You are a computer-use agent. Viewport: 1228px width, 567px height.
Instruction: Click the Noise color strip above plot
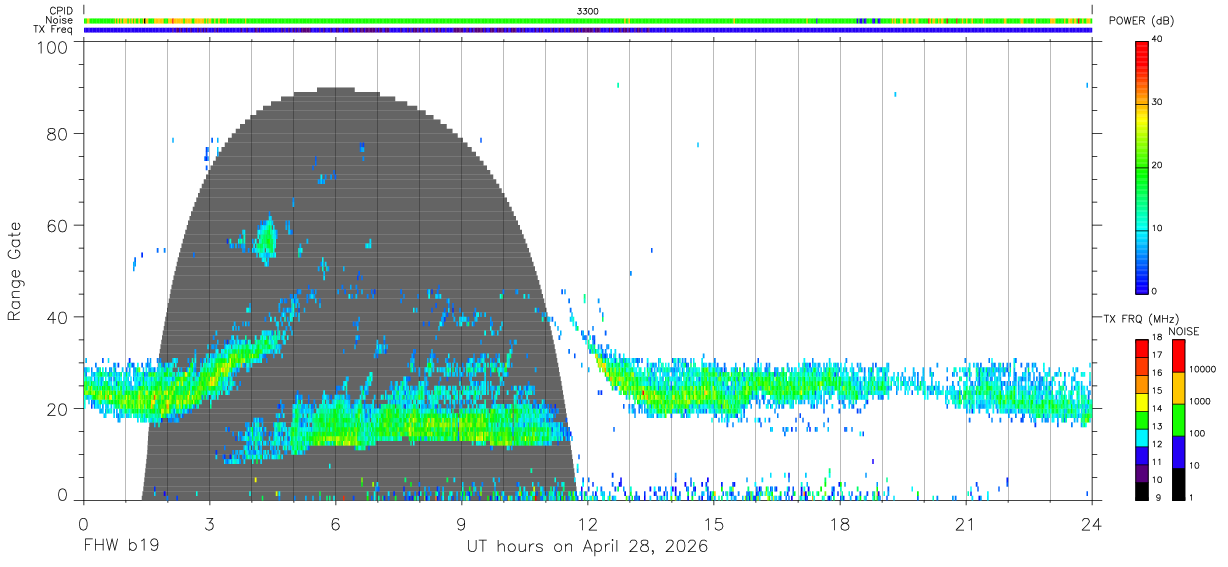(588, 20)
